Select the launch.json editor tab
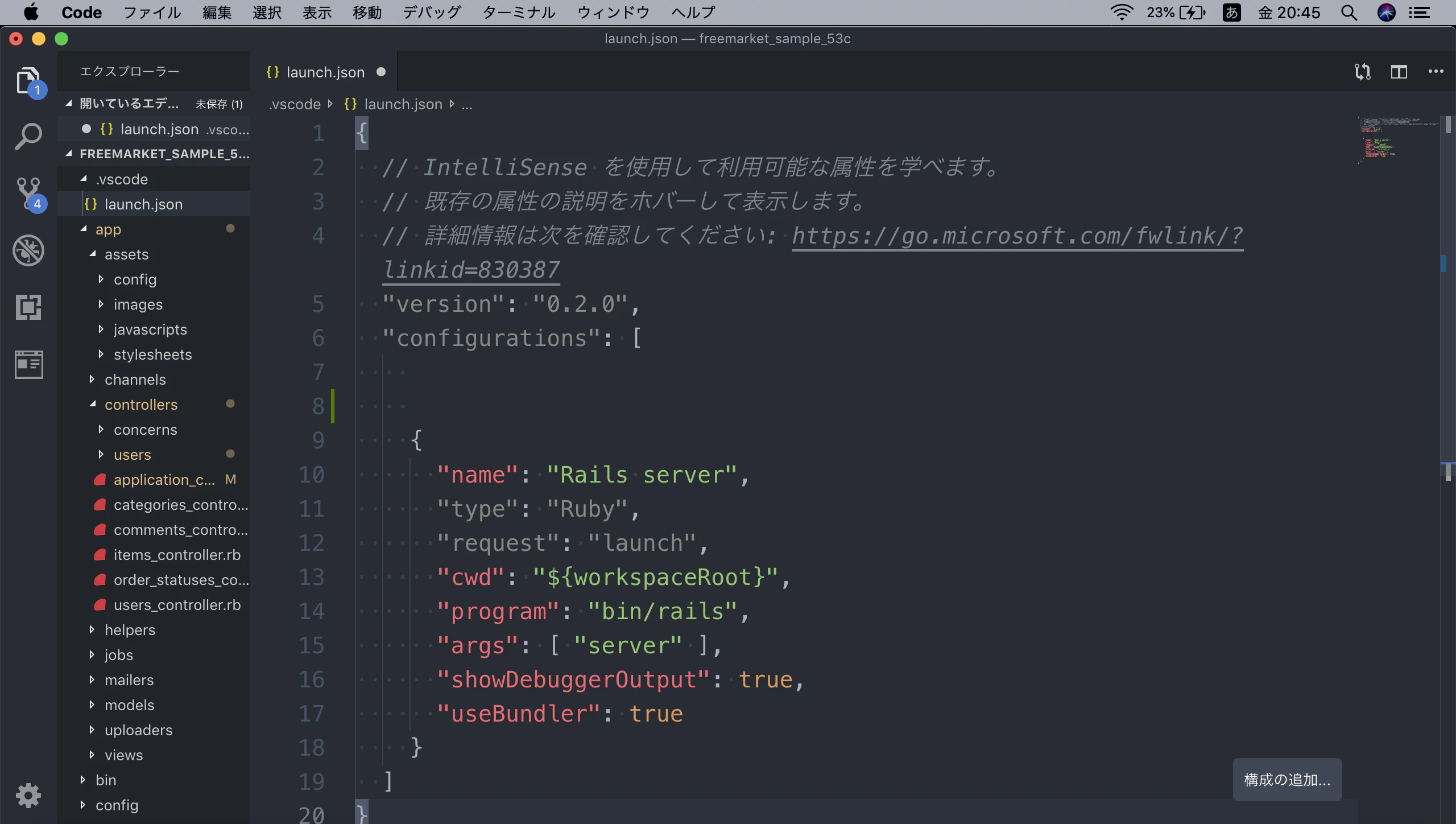1456x824 pixels. pos(325,72)
